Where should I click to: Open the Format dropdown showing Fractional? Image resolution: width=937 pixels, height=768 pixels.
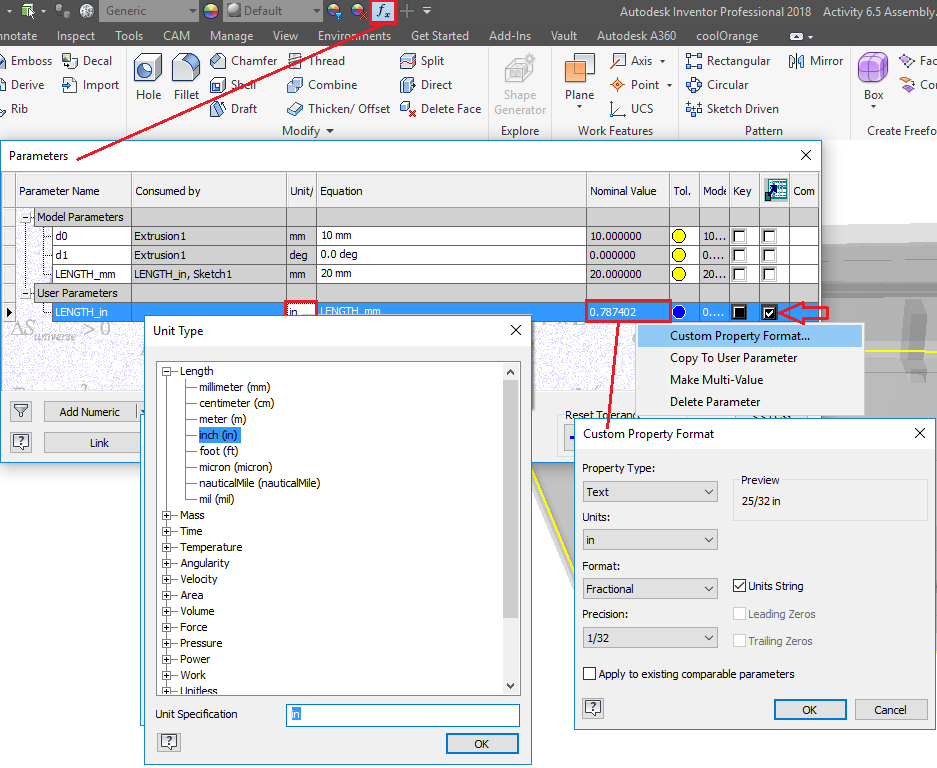[649, 588]
